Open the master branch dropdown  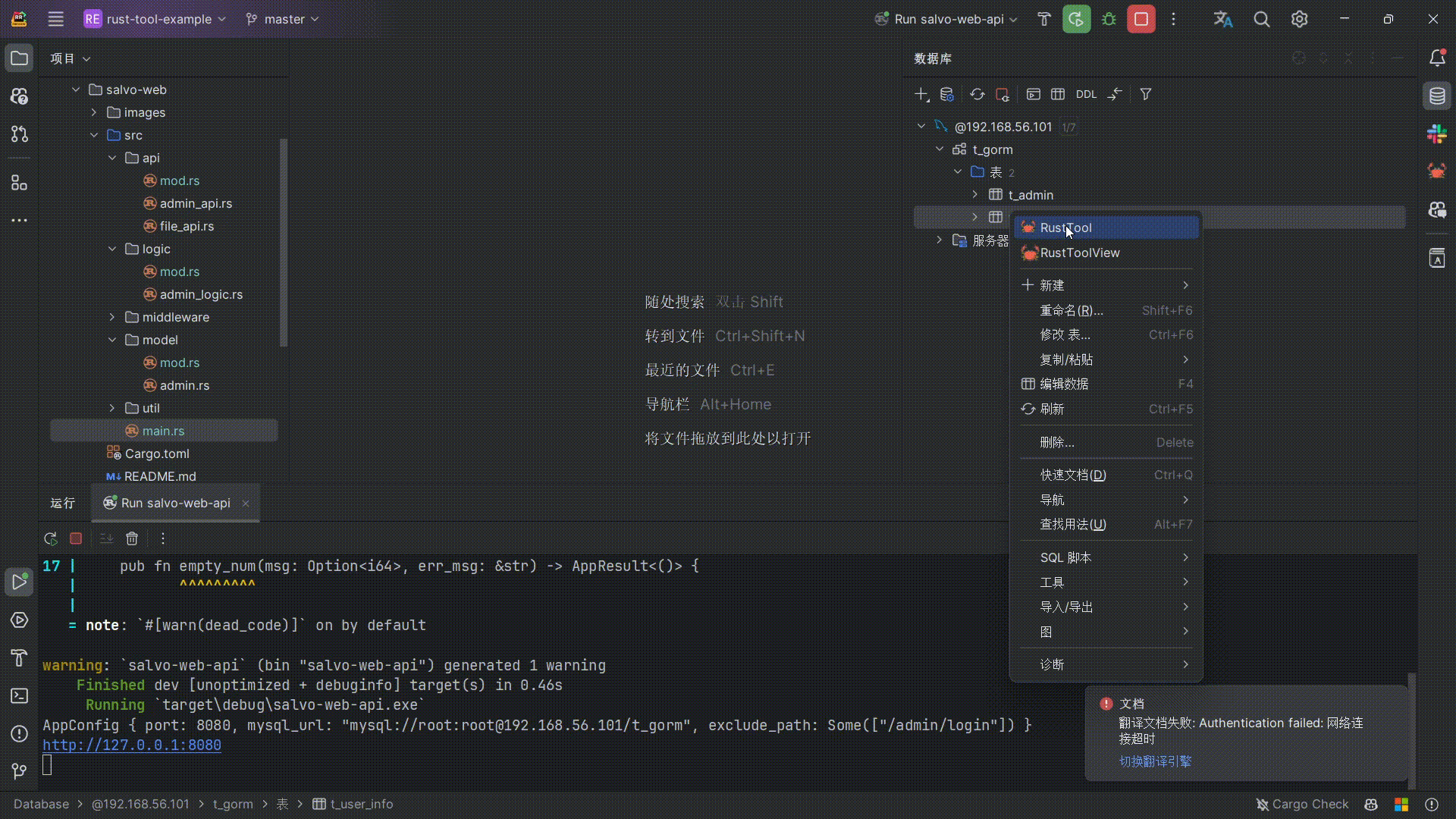[x=283, y=19]
